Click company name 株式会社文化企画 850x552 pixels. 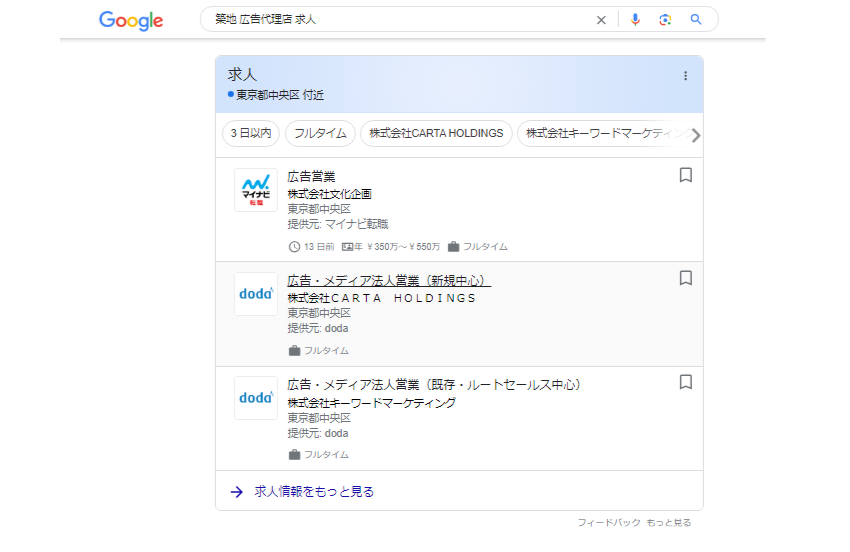point(330,194)
